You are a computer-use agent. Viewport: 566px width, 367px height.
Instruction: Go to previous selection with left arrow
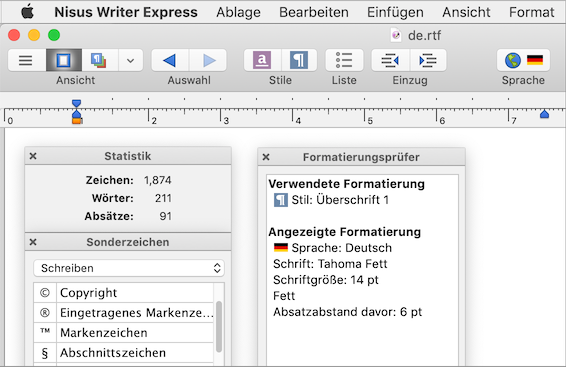click(170, 60)
